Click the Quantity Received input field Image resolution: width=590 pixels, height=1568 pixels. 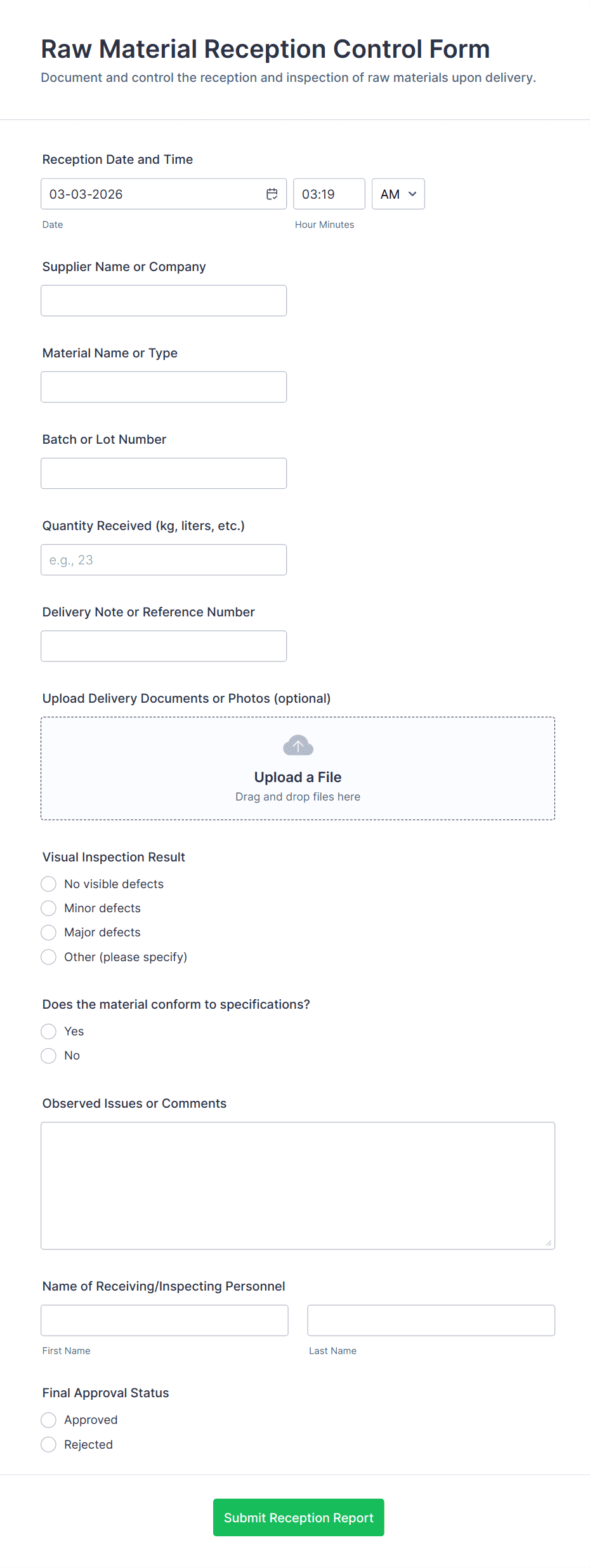click(164, 560)
